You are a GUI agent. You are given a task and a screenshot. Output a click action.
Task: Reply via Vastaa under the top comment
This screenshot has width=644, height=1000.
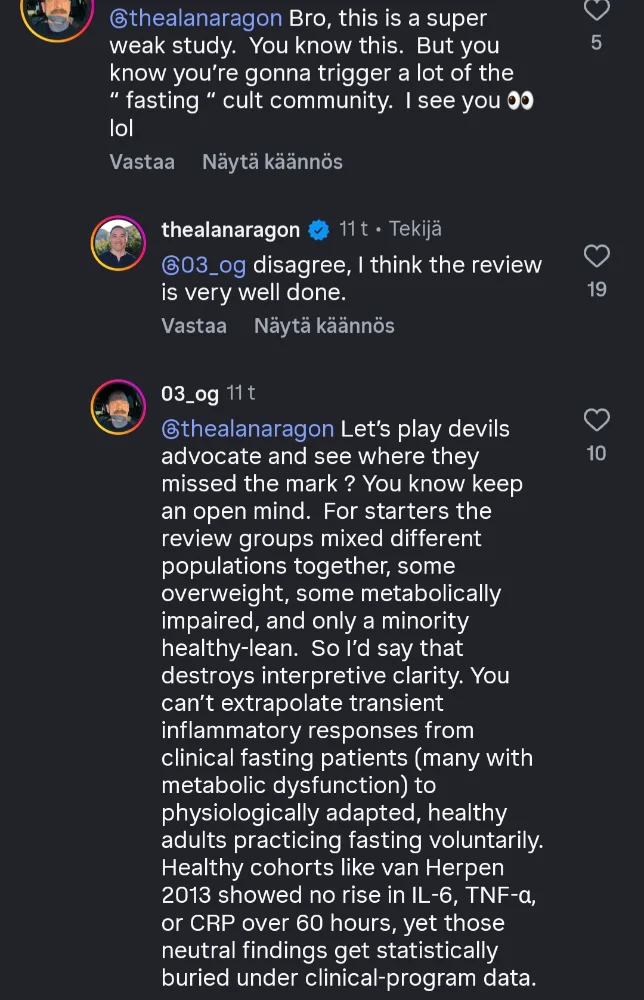142,162
